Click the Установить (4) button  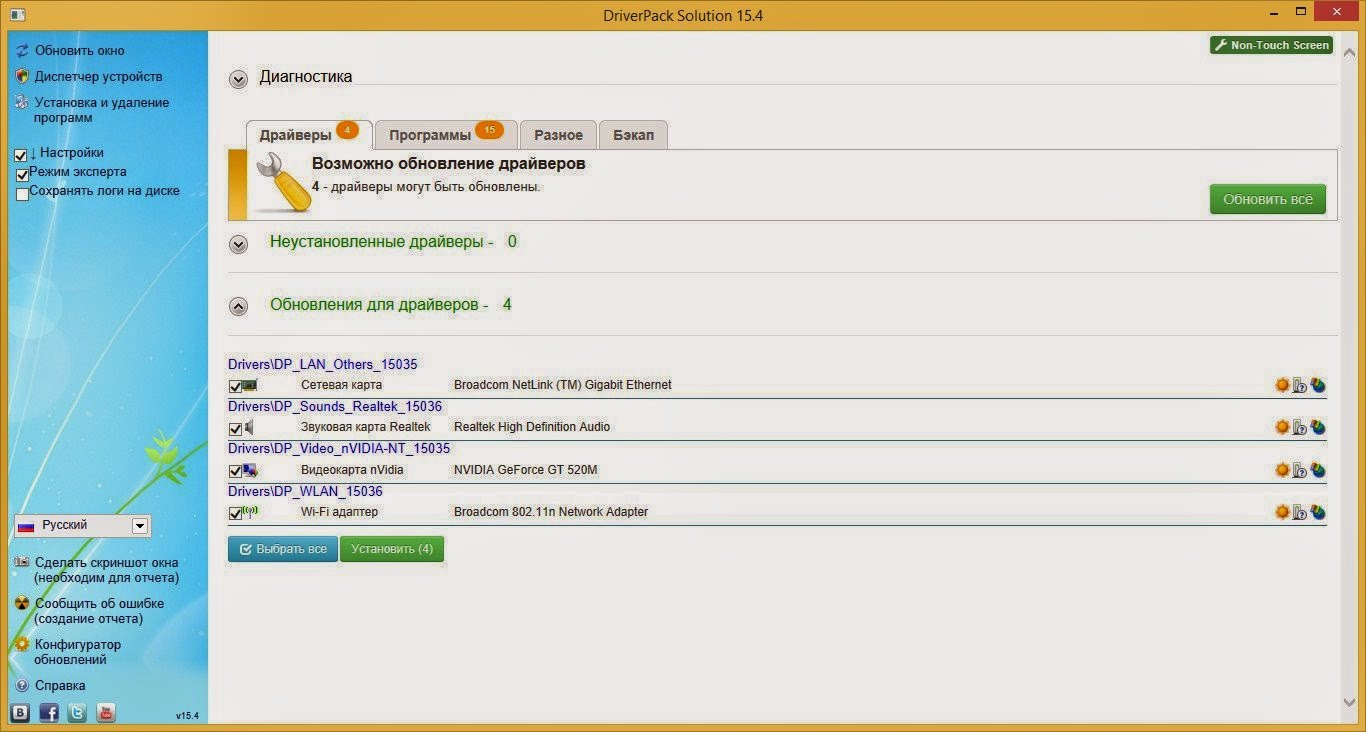[392, 549]
